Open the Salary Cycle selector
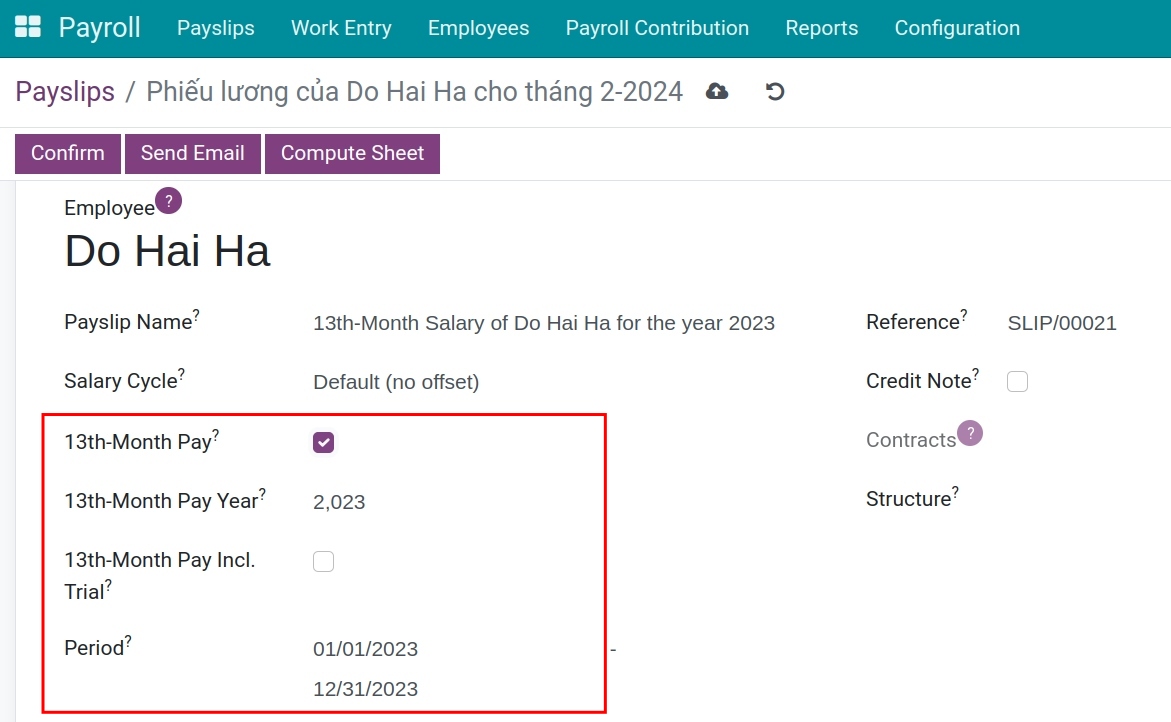The height and width of the screenshot is (722, 1171). coord(396,382)
